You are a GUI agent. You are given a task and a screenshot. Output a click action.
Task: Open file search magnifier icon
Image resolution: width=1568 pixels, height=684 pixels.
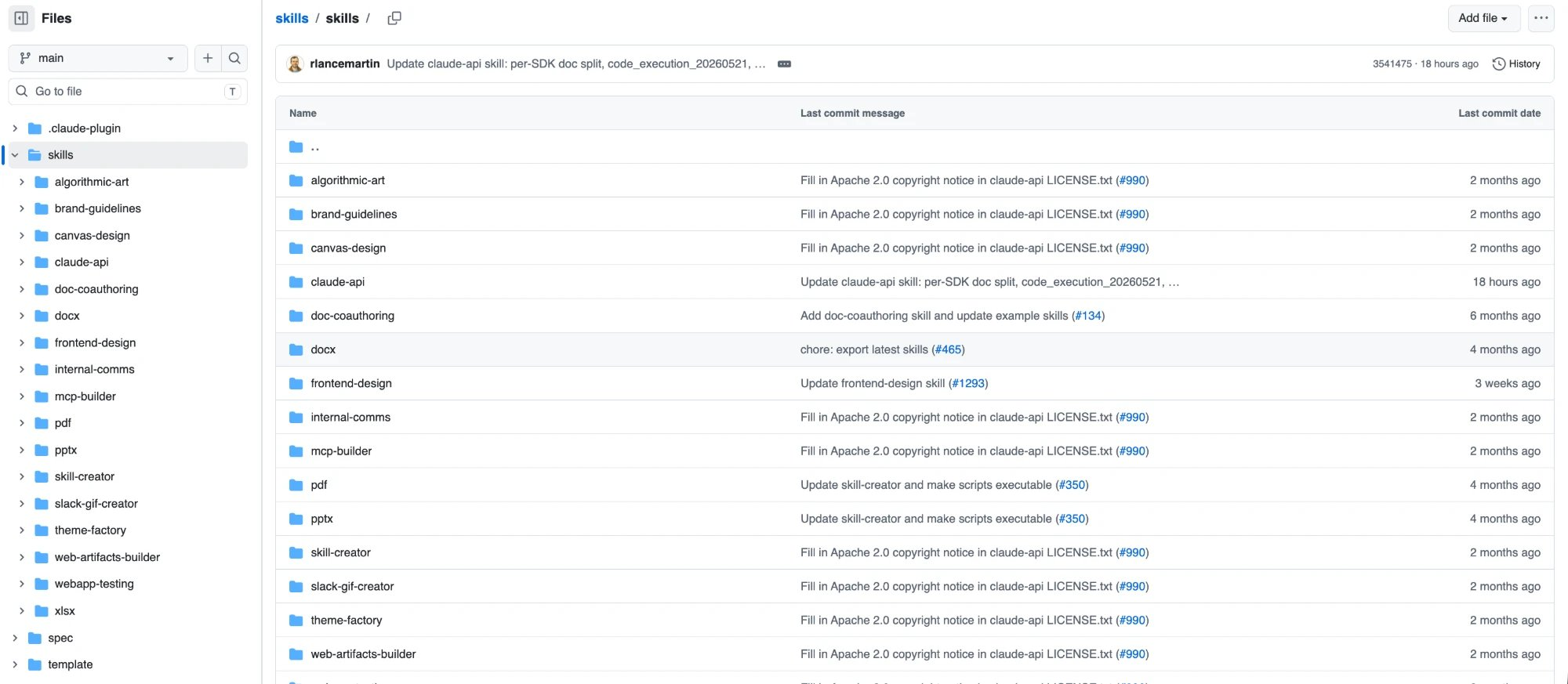[234, 58]
